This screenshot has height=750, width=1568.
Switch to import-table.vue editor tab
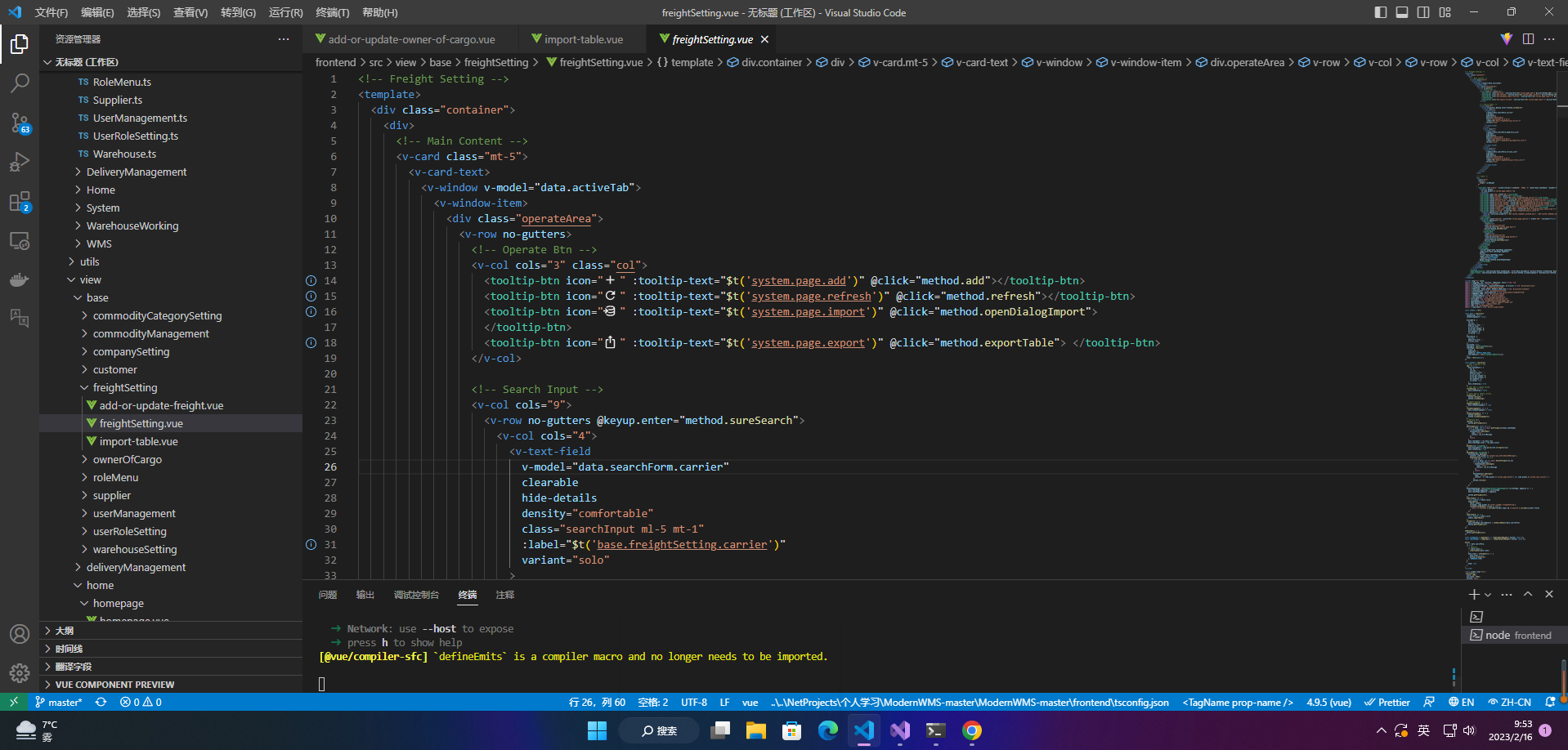click(583, 39)
